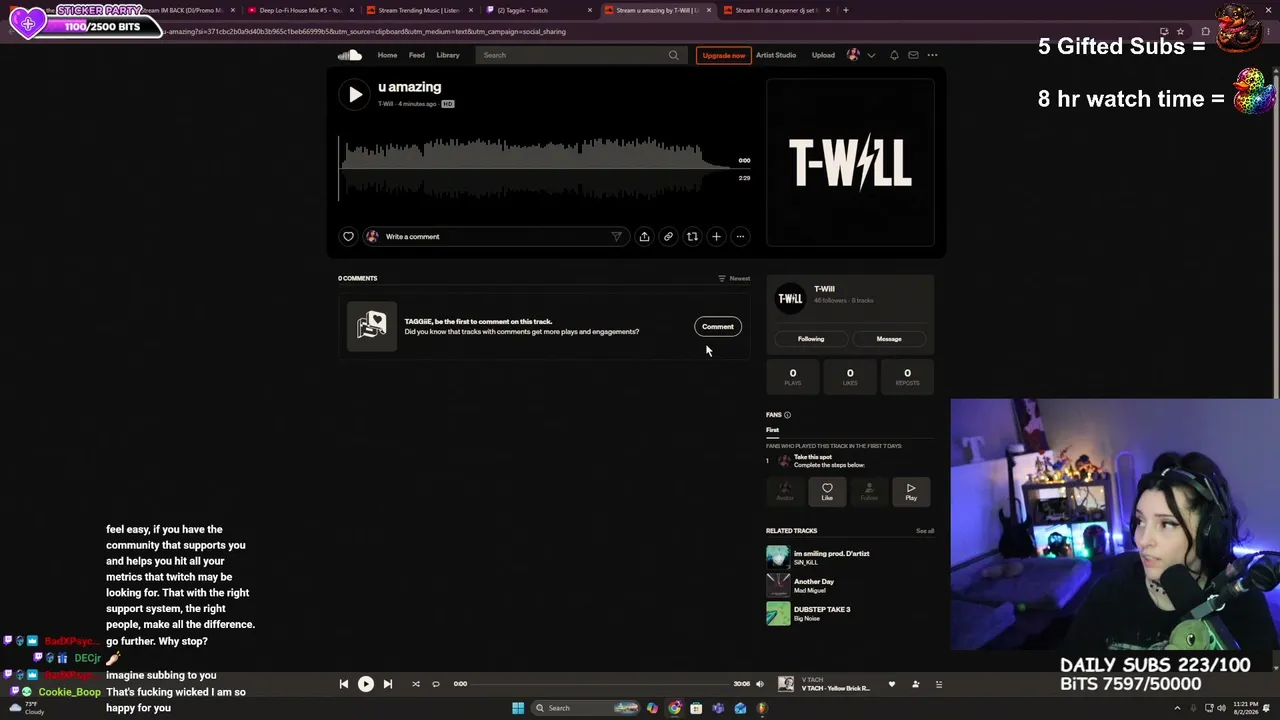This screenshot has height=720, width=1280.
Task: Open V TACH now-playing artwork
Action: tap(786, 684)
